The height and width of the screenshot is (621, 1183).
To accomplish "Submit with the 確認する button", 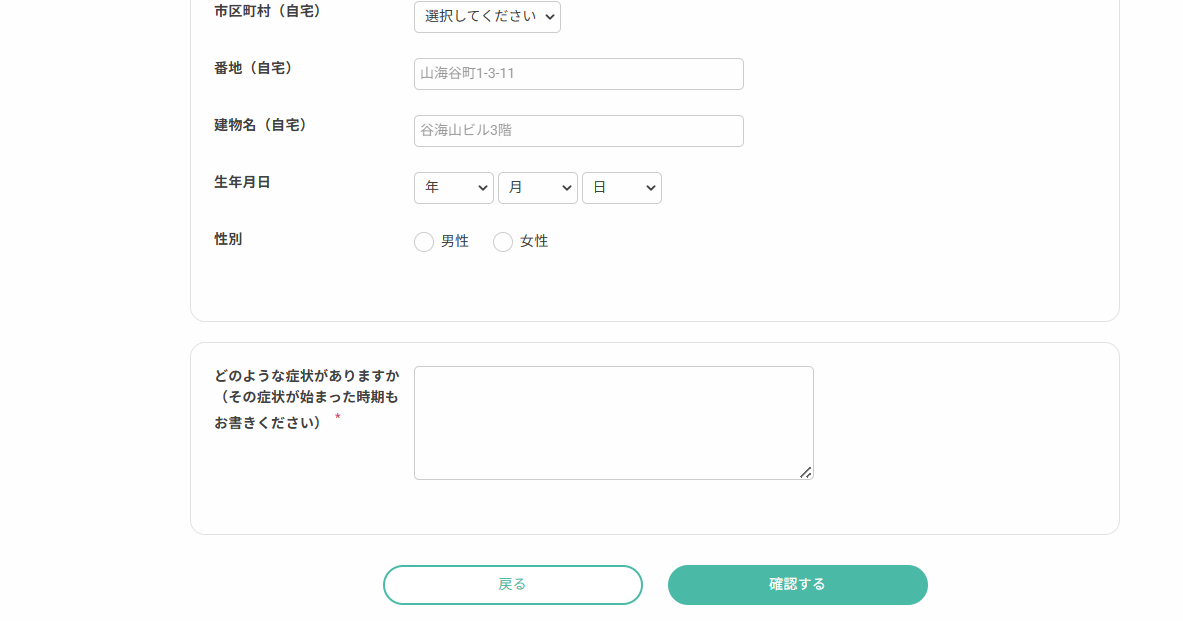I will (797, 585).
